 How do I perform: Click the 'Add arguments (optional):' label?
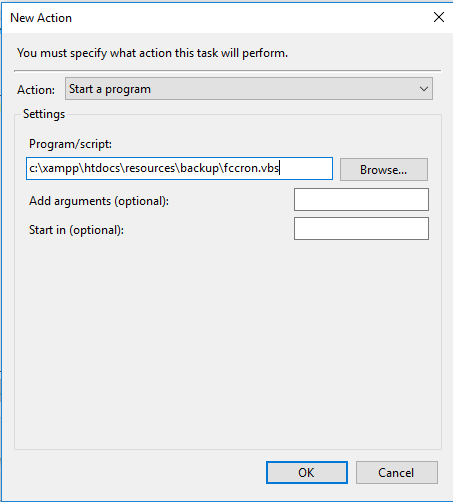[x=99, y=201]
